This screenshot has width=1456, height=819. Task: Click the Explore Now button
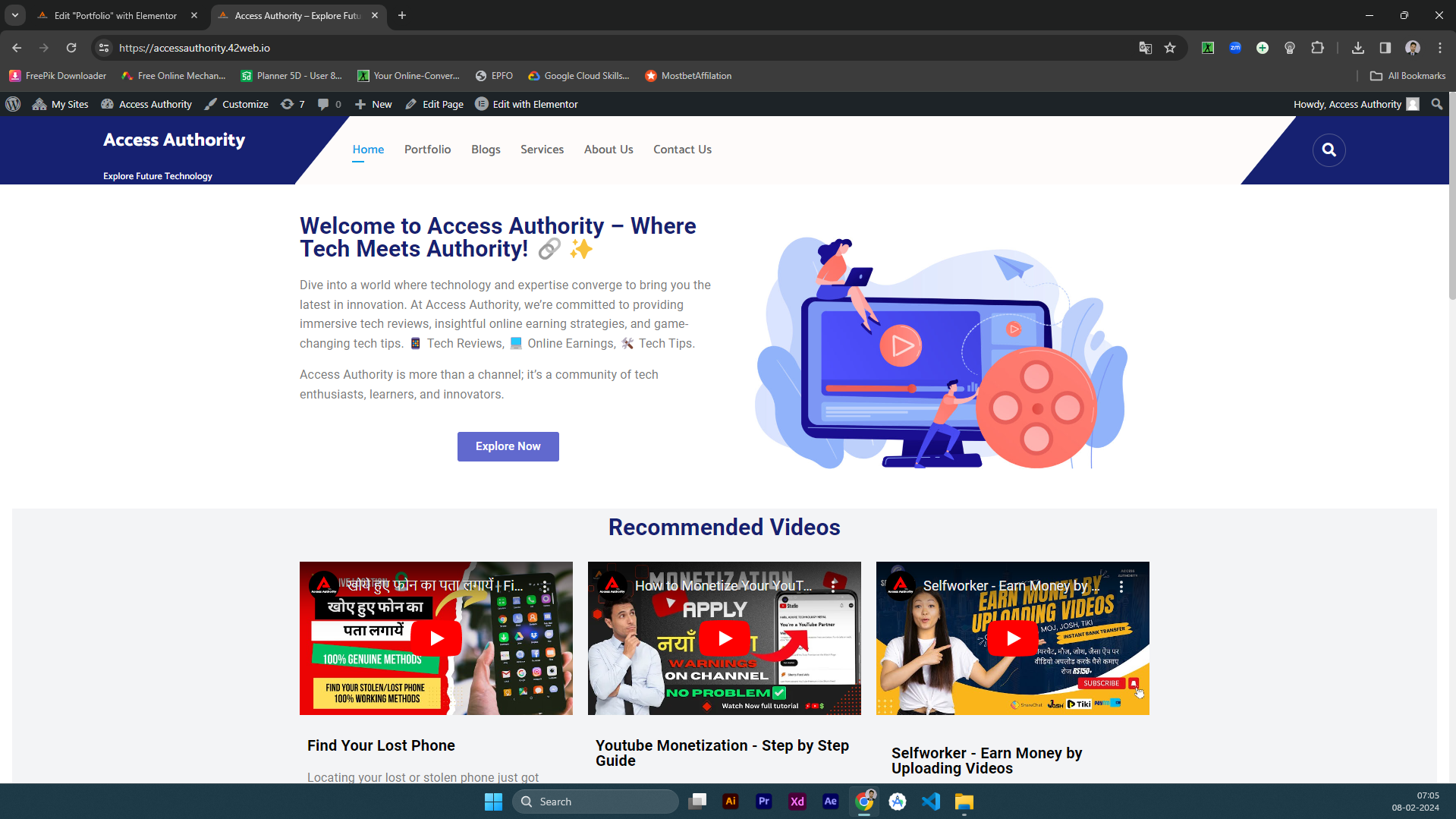click(x=508, y=446)
